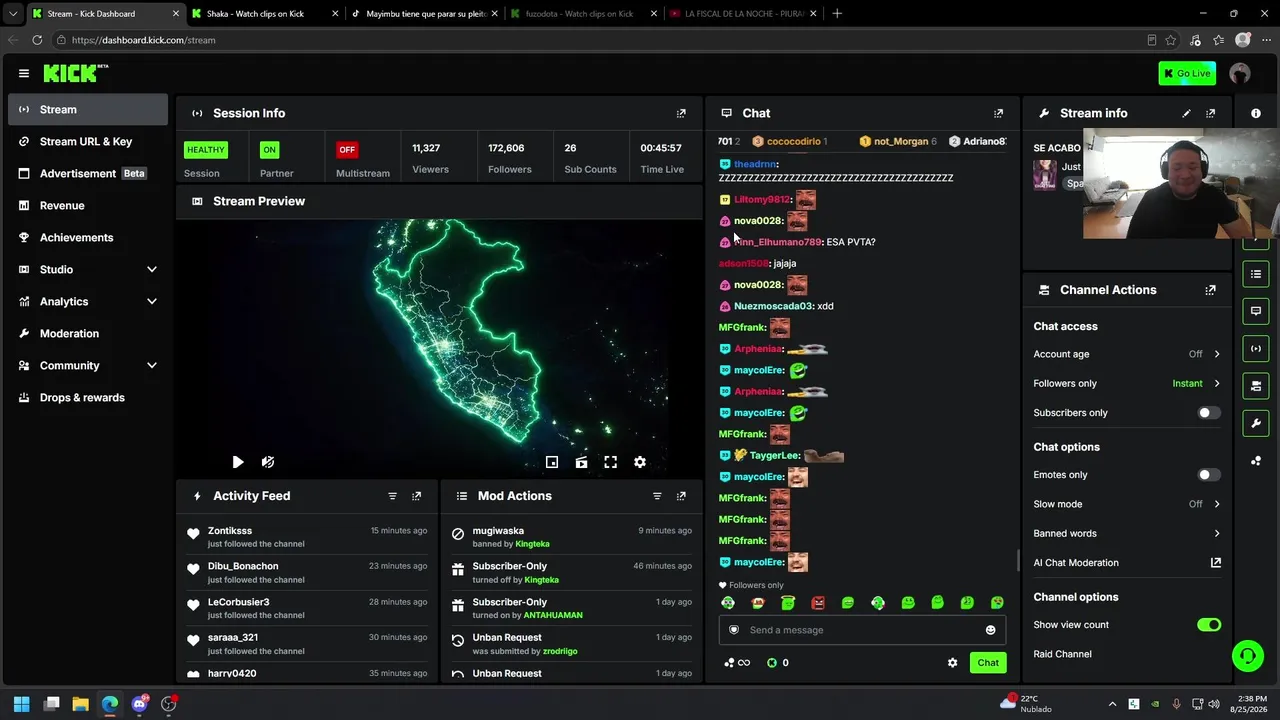This screenshot has height=720, width=1280.
Task: Go to Stream URL & Key
Action: 88,142
